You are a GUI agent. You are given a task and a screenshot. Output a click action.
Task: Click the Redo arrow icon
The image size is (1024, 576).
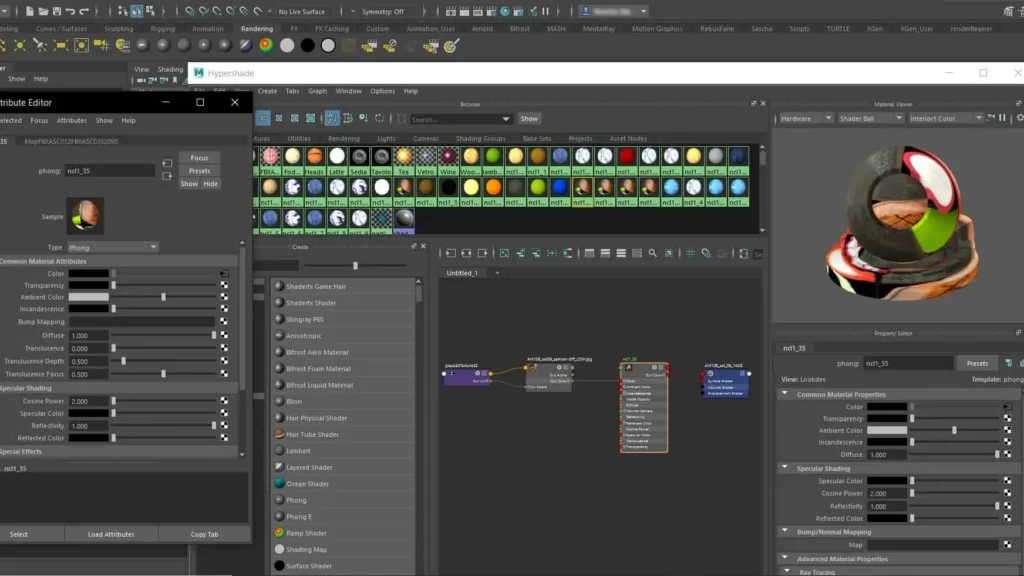click(x=84, y=11)
